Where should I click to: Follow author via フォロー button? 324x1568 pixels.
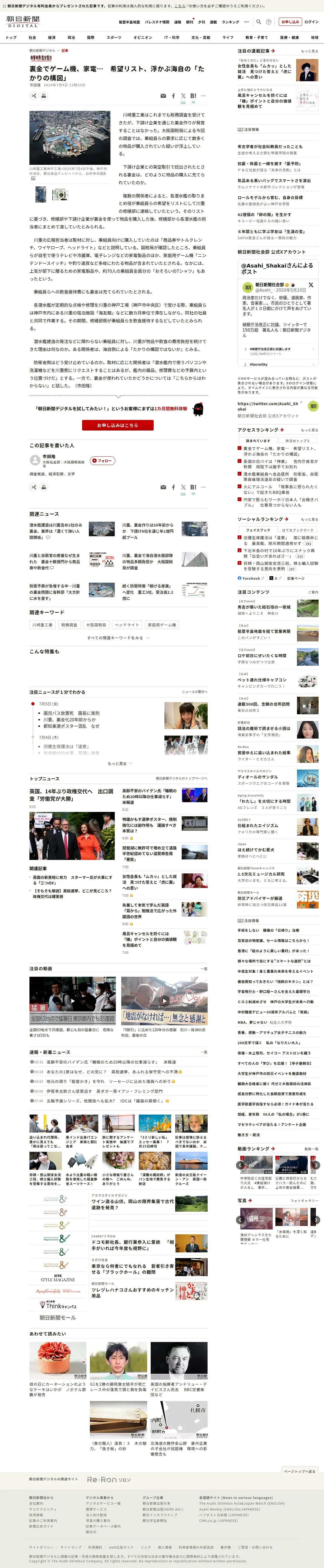point(102,461)
